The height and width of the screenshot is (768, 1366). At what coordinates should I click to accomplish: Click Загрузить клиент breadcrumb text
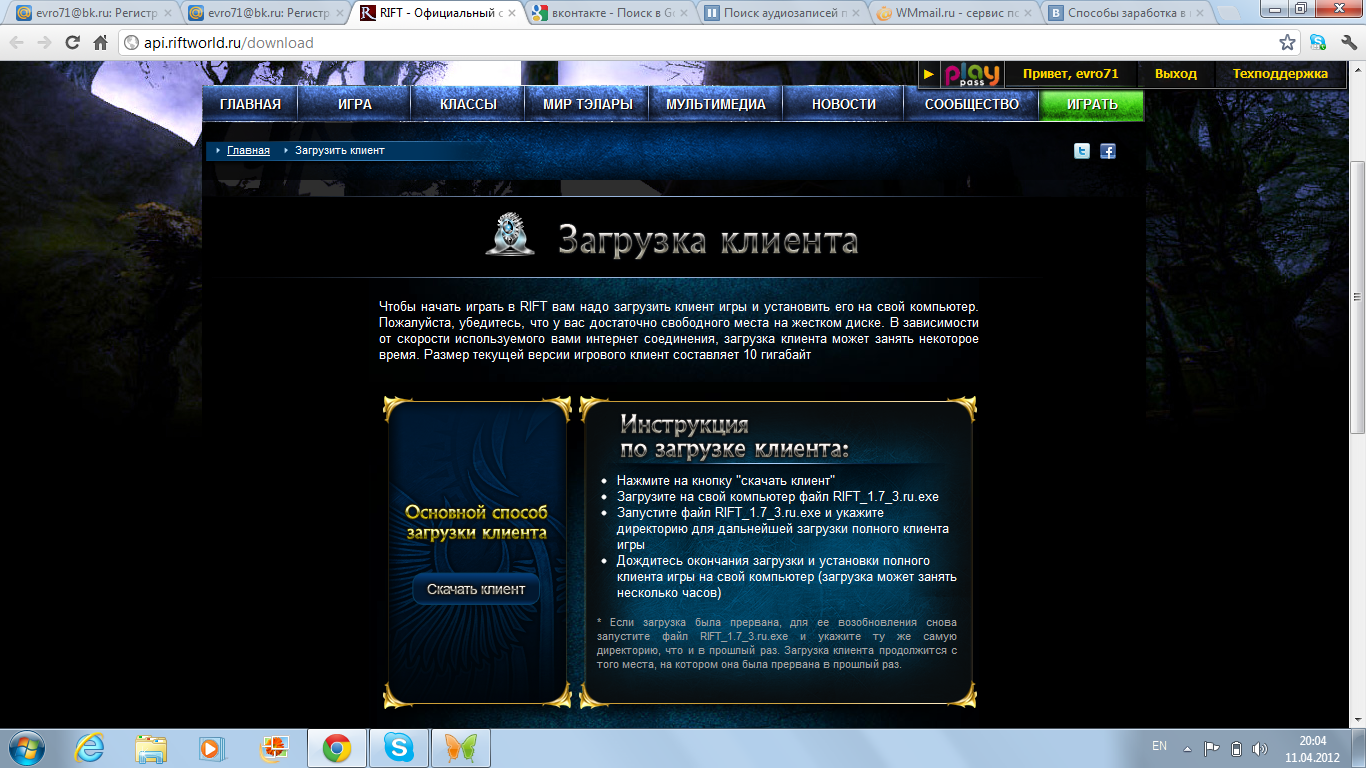[x=340, y=150]
